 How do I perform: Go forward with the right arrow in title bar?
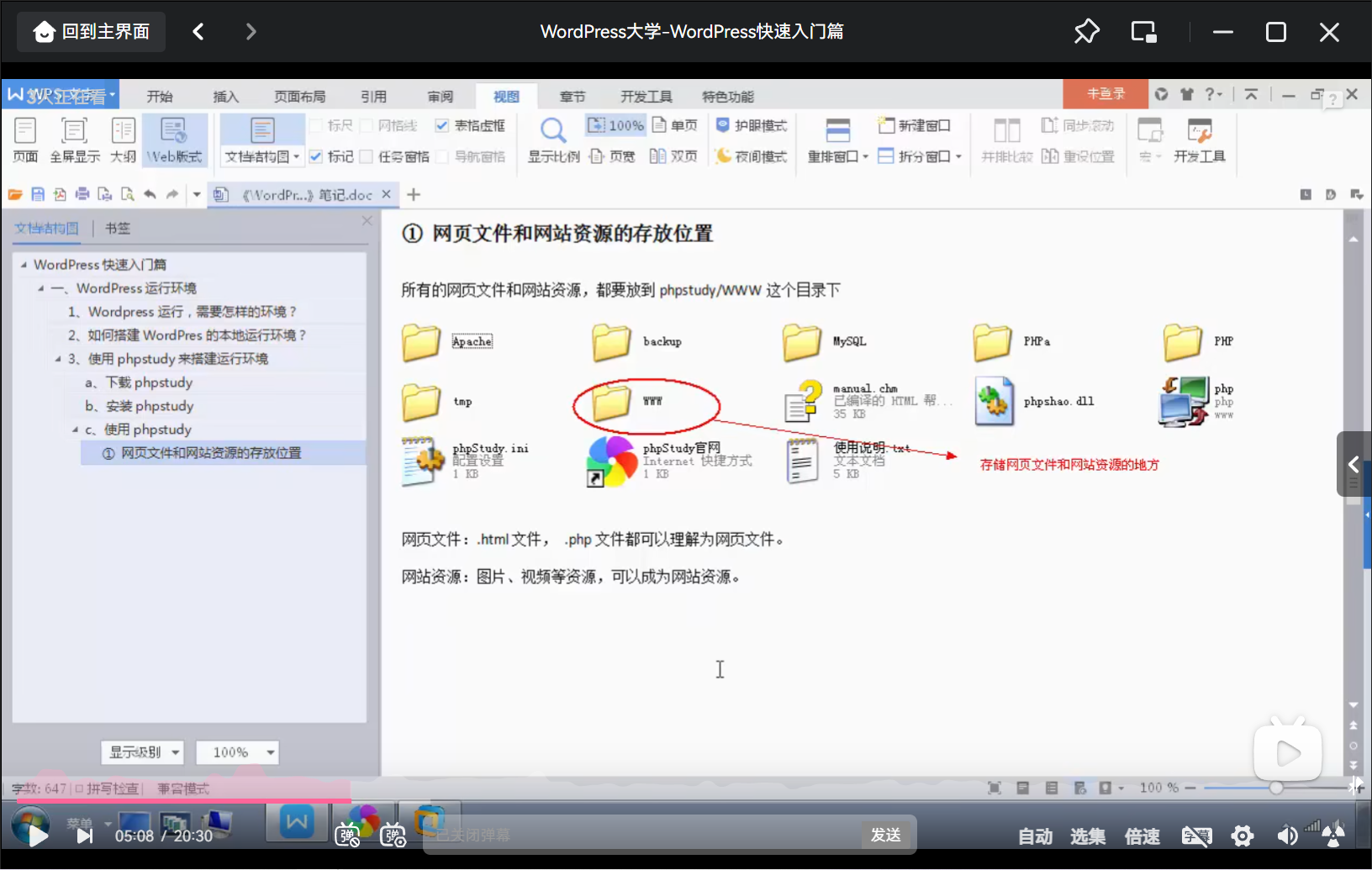(251, 32)
